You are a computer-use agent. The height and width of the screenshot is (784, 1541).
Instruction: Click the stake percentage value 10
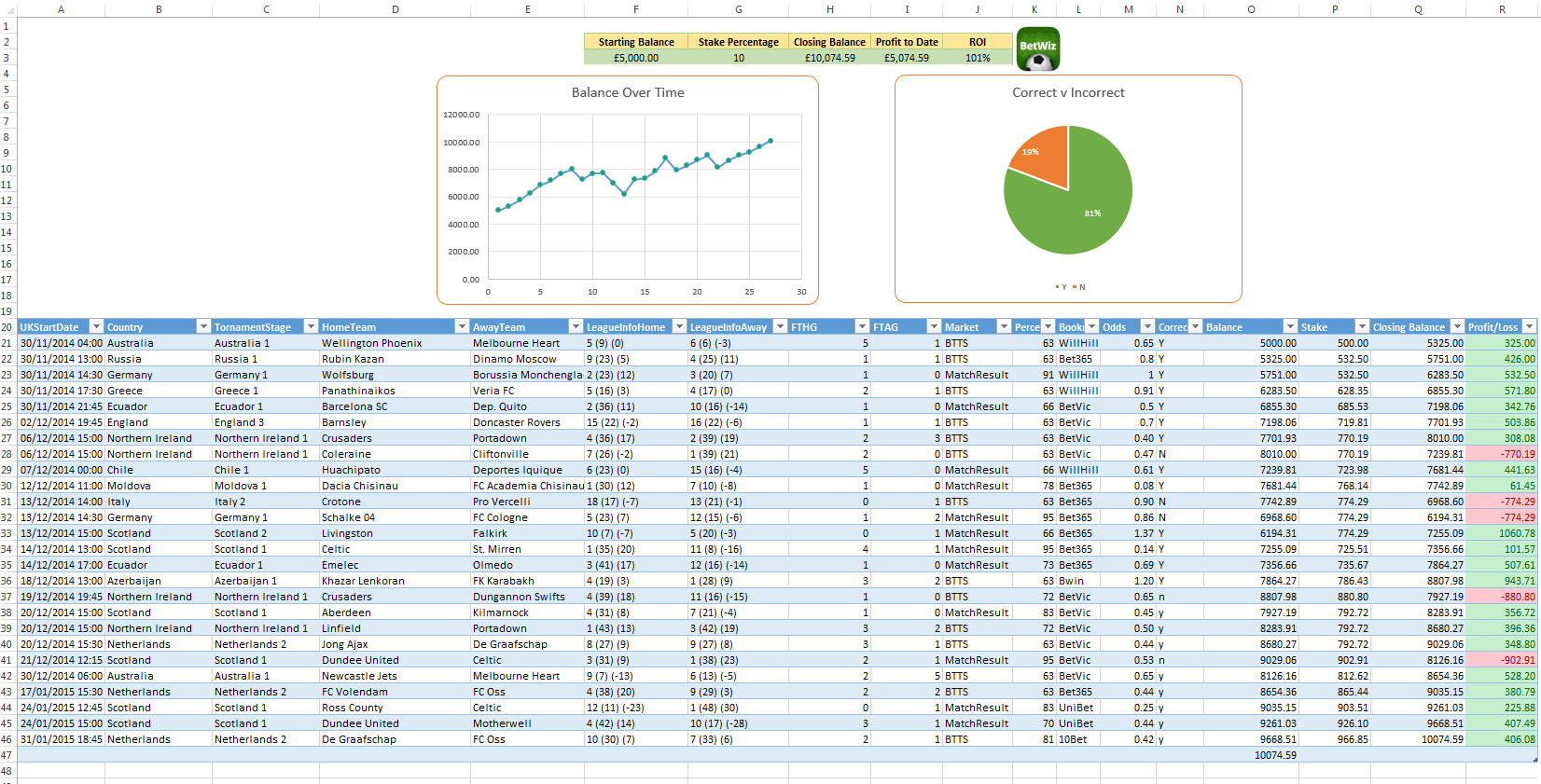739,58
